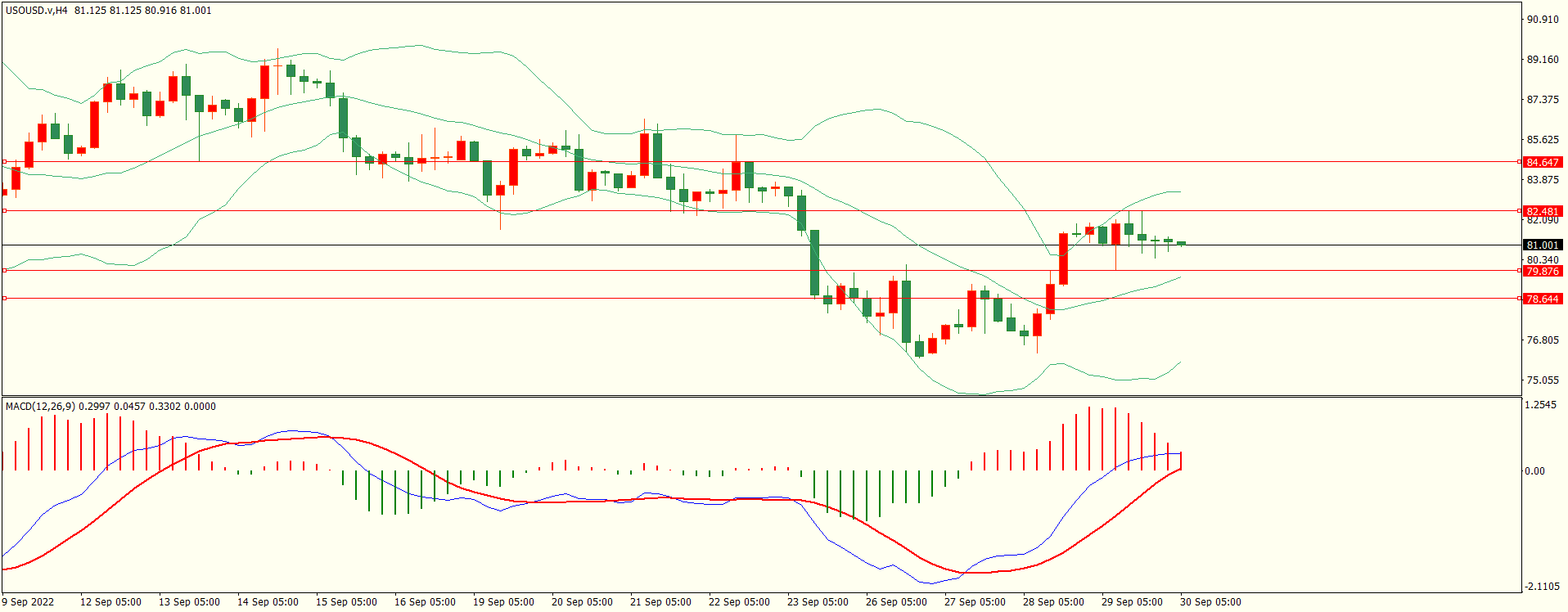
Task: Click the current price 81.001 black label
Action: pyautogui.click(x=1543, y=245)
